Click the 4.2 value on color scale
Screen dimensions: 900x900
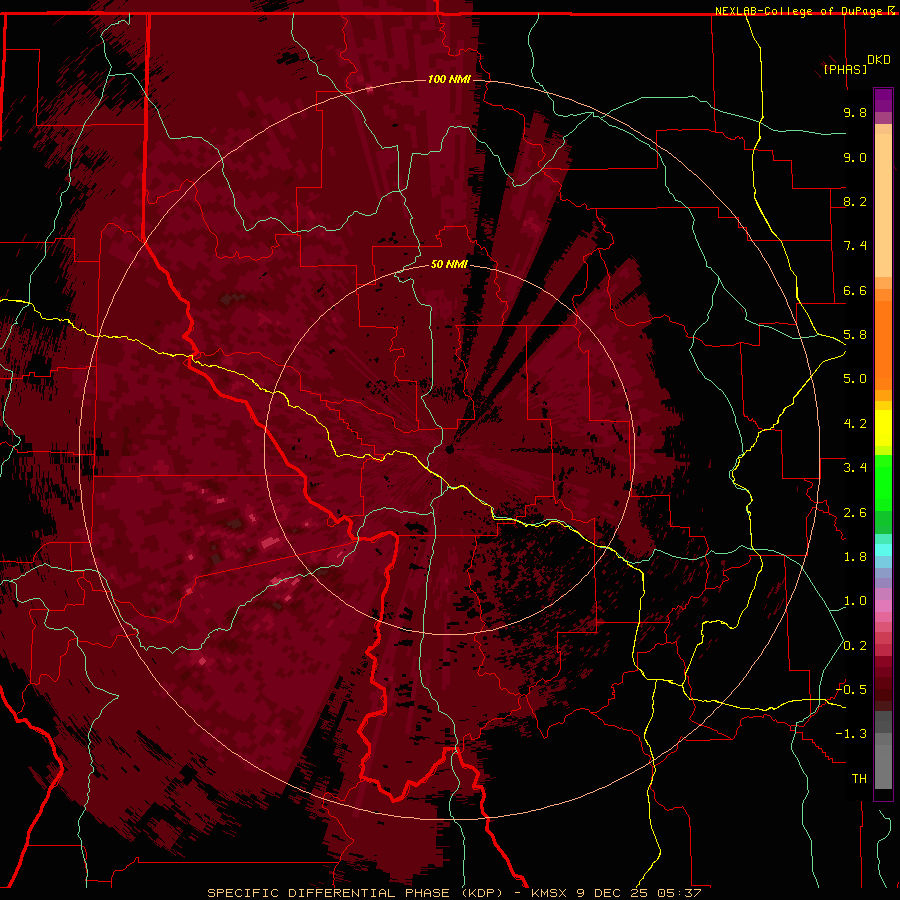(855, 424)
